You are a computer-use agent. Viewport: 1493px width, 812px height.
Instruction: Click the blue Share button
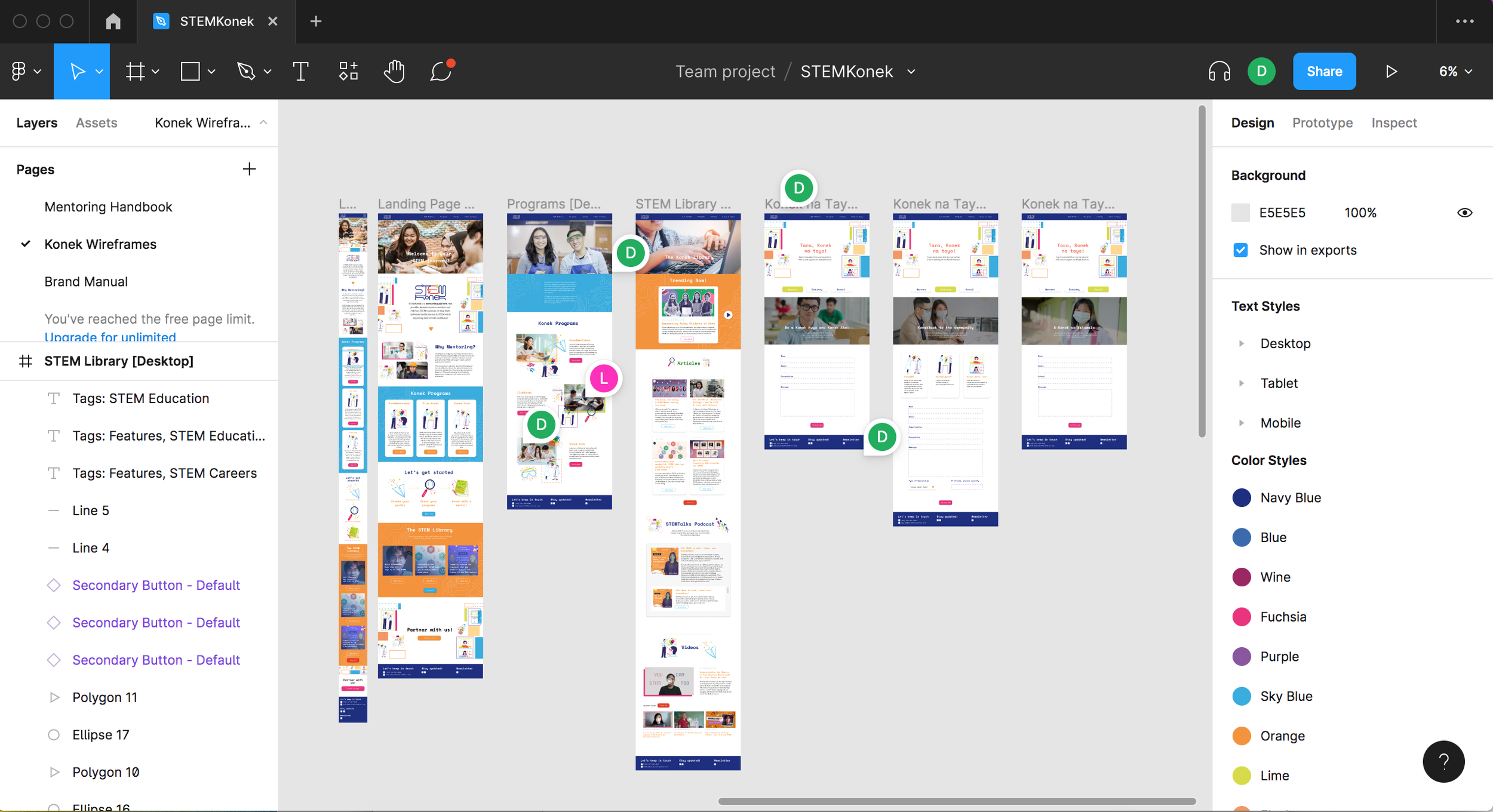pos(1324,72)
